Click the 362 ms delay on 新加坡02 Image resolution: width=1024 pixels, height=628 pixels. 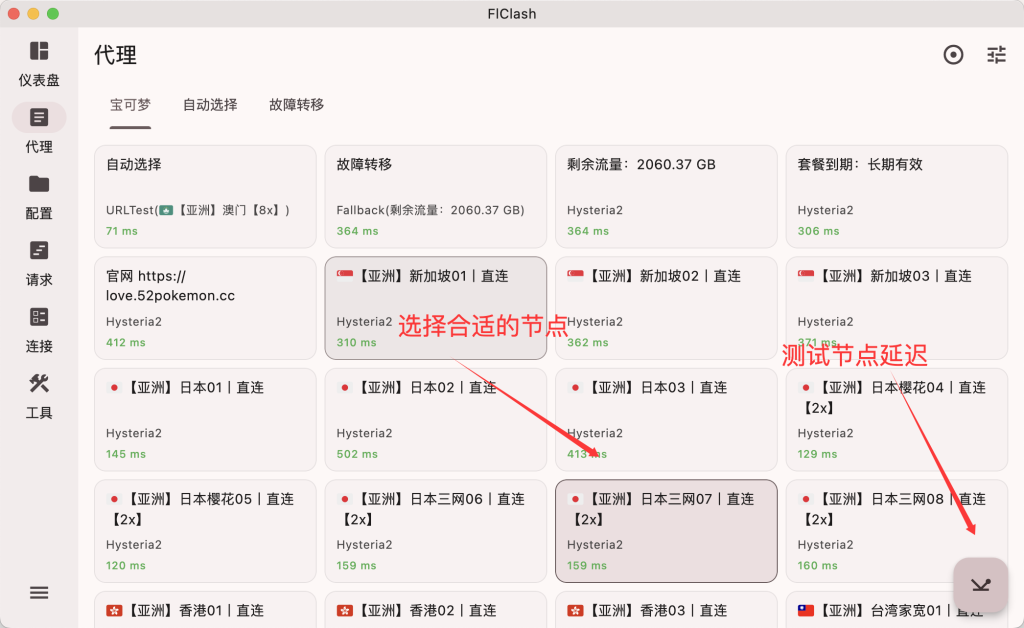588,343
